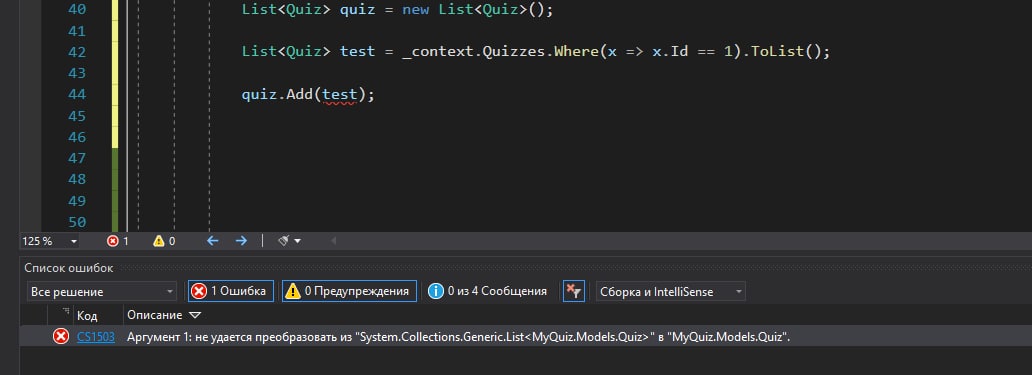This screenshot has height=375, width=1032.
Task: Toggle the "0 из 4 Сообщения" filter
Action: pos(488,291)
